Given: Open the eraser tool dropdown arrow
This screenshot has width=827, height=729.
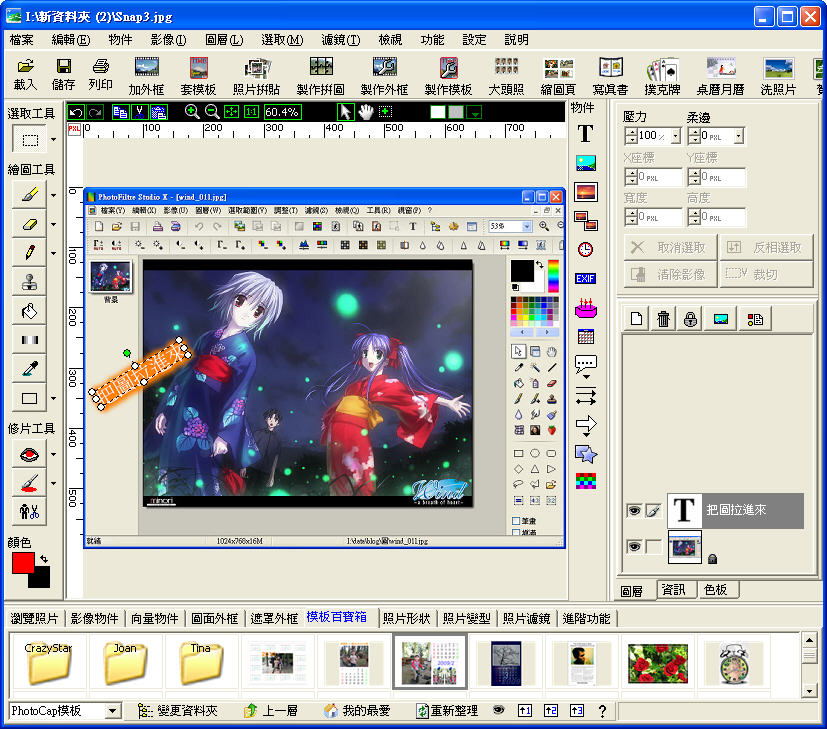Looking at the screenshot, I should click(x=53, y=224).
